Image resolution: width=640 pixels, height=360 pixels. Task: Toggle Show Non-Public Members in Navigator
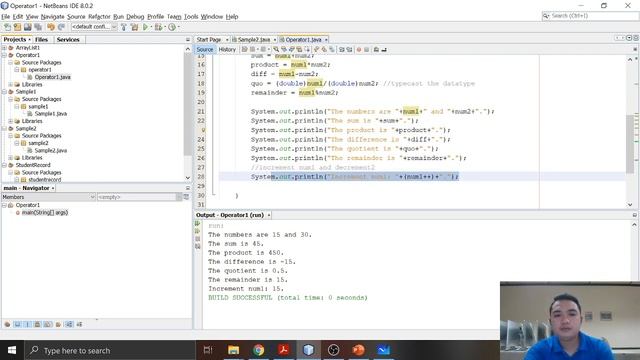(38, 324)
